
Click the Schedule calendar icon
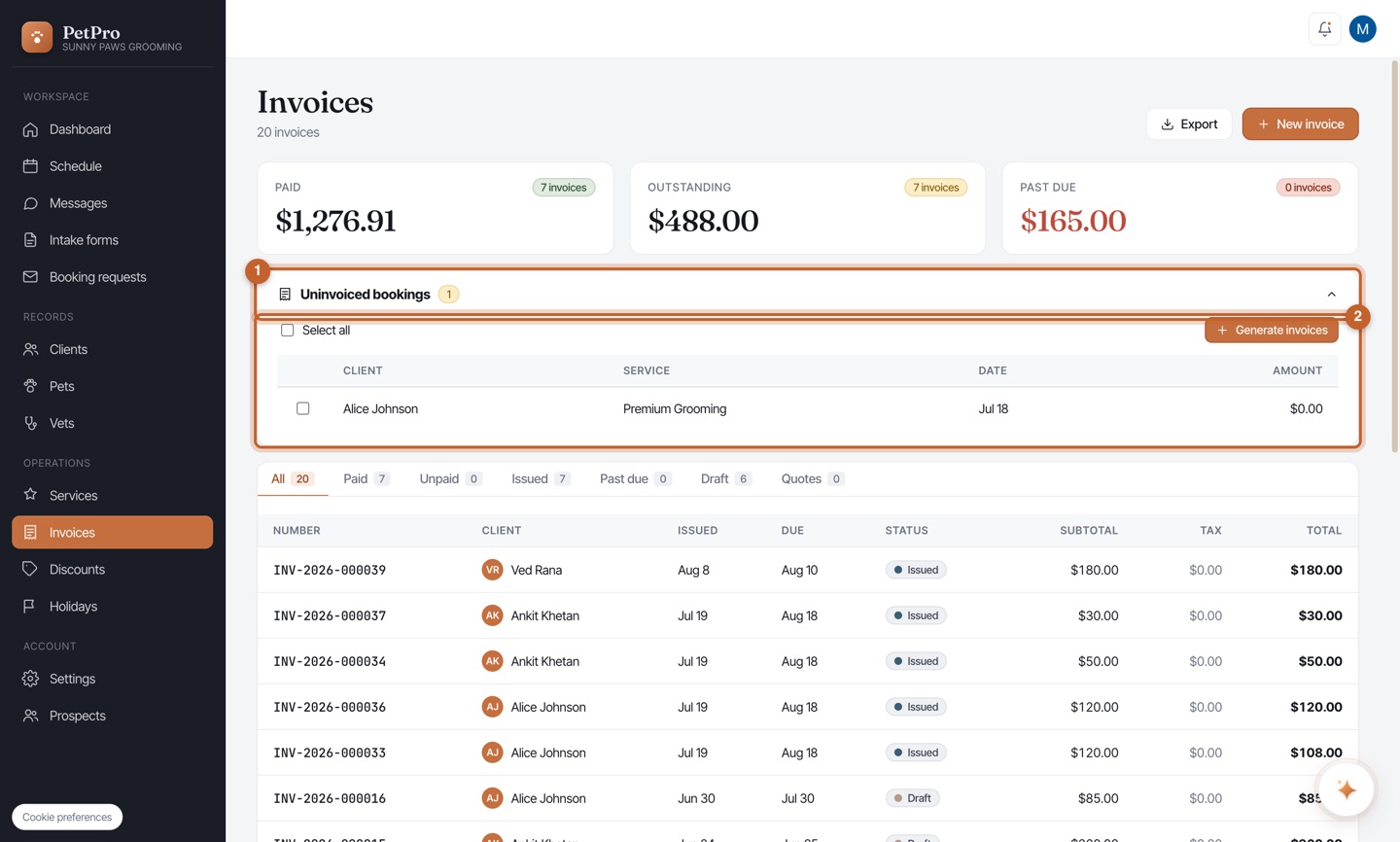[x=30, y=166]
